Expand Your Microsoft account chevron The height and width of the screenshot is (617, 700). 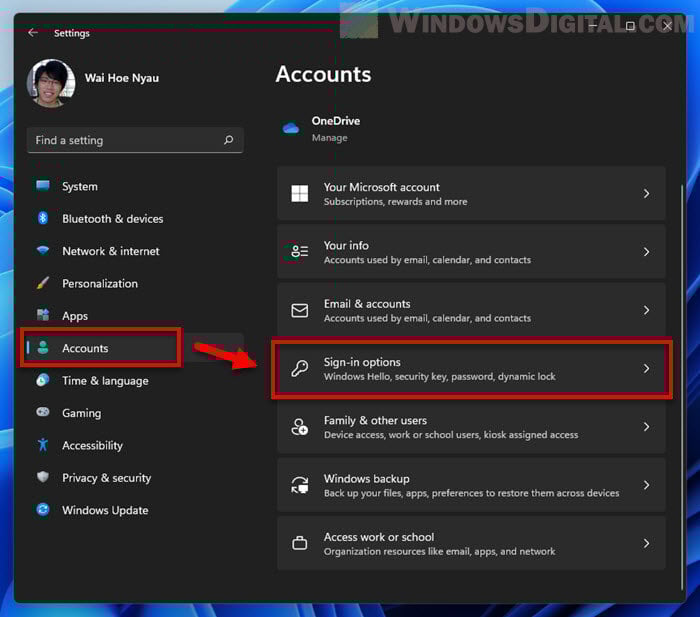coord(646,194)
